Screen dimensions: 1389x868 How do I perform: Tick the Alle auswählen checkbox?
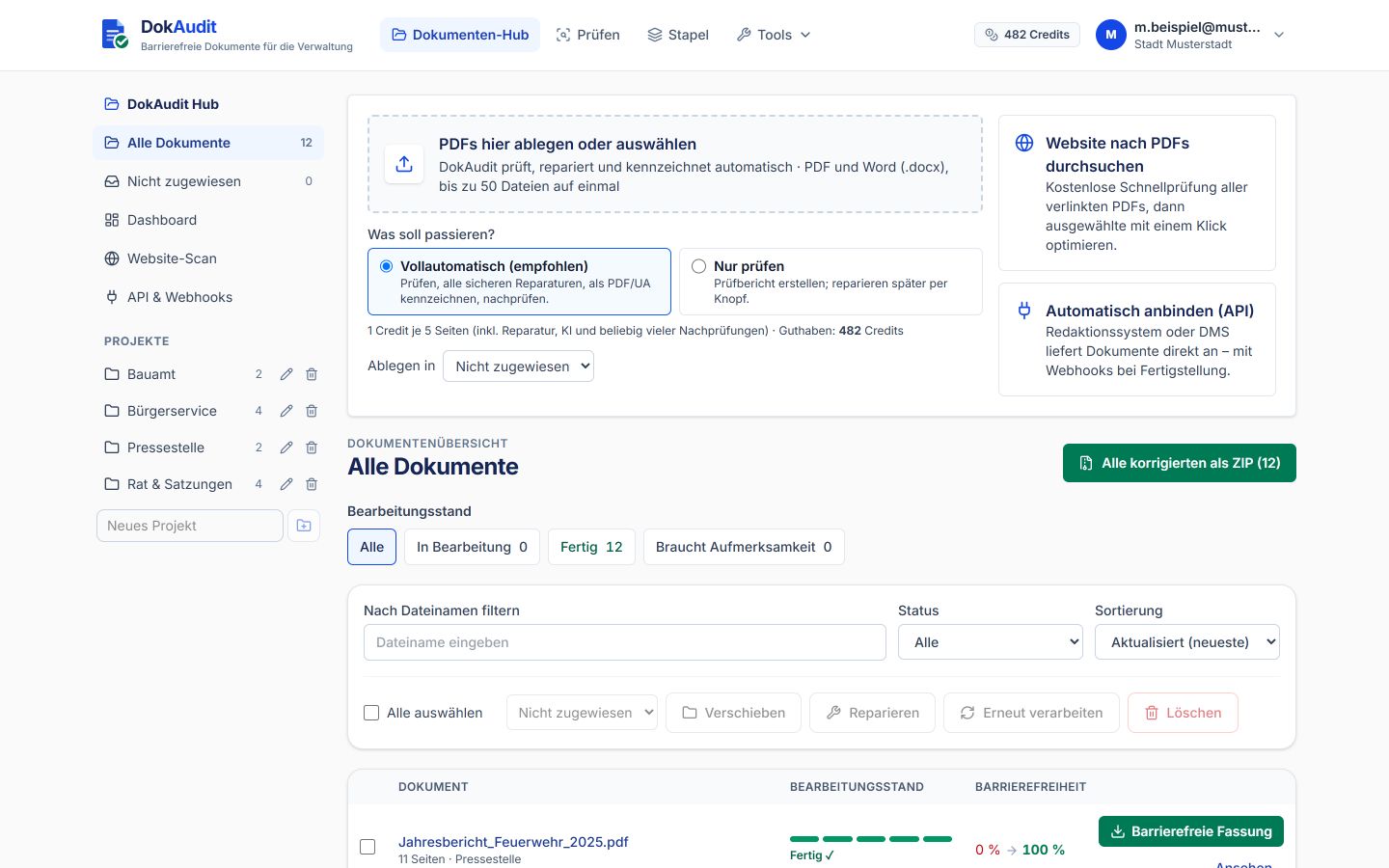pyautogui.click(x=371, y=713)
